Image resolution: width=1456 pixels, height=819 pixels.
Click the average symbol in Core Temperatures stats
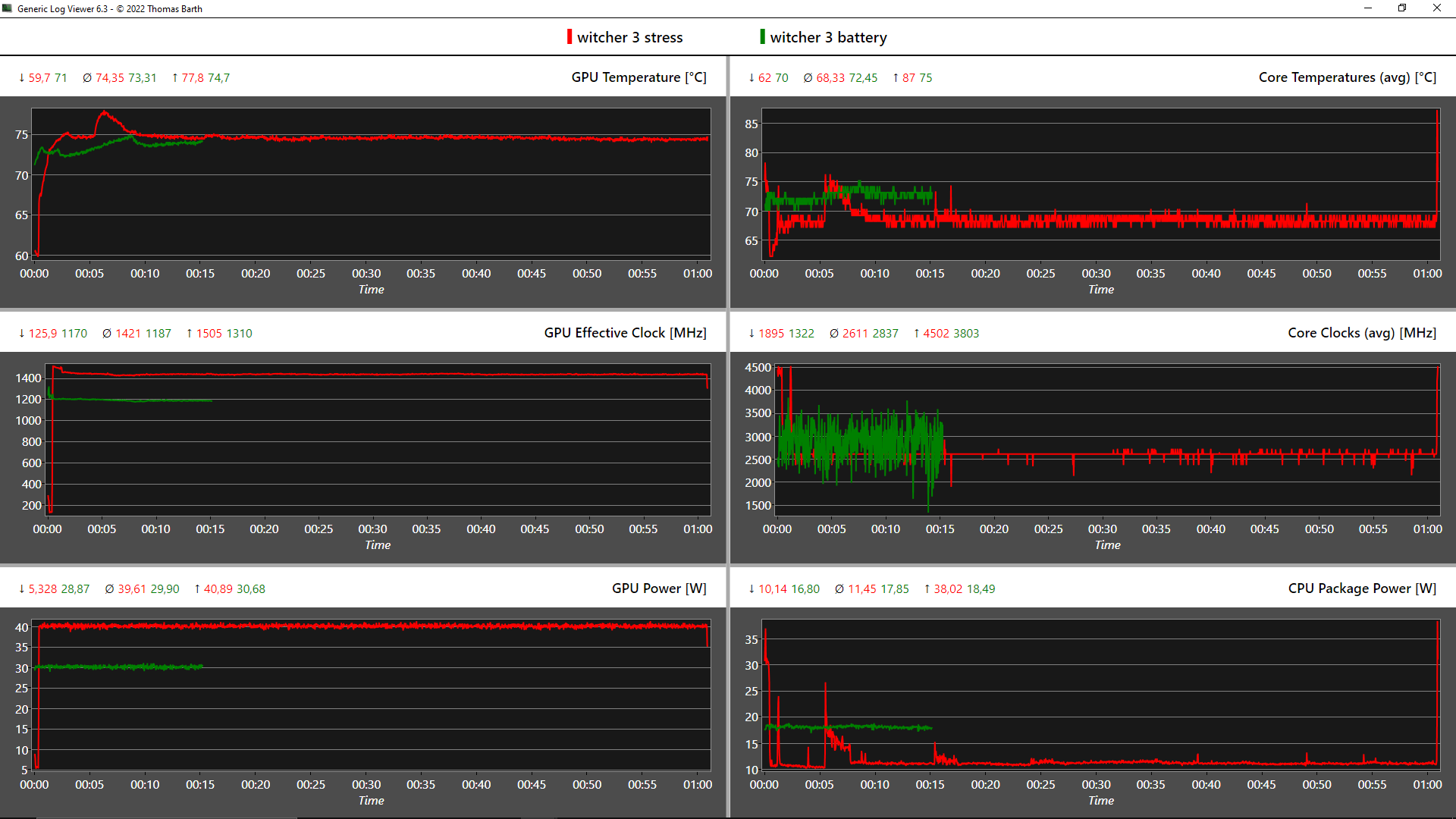[x=808, y=78]
